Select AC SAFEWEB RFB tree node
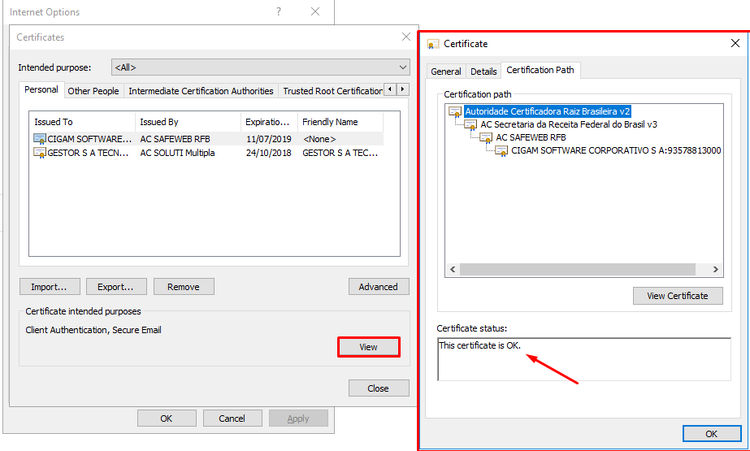Image resolution: width=750 pixels, height=451 pixels. [x=531, y=138]
